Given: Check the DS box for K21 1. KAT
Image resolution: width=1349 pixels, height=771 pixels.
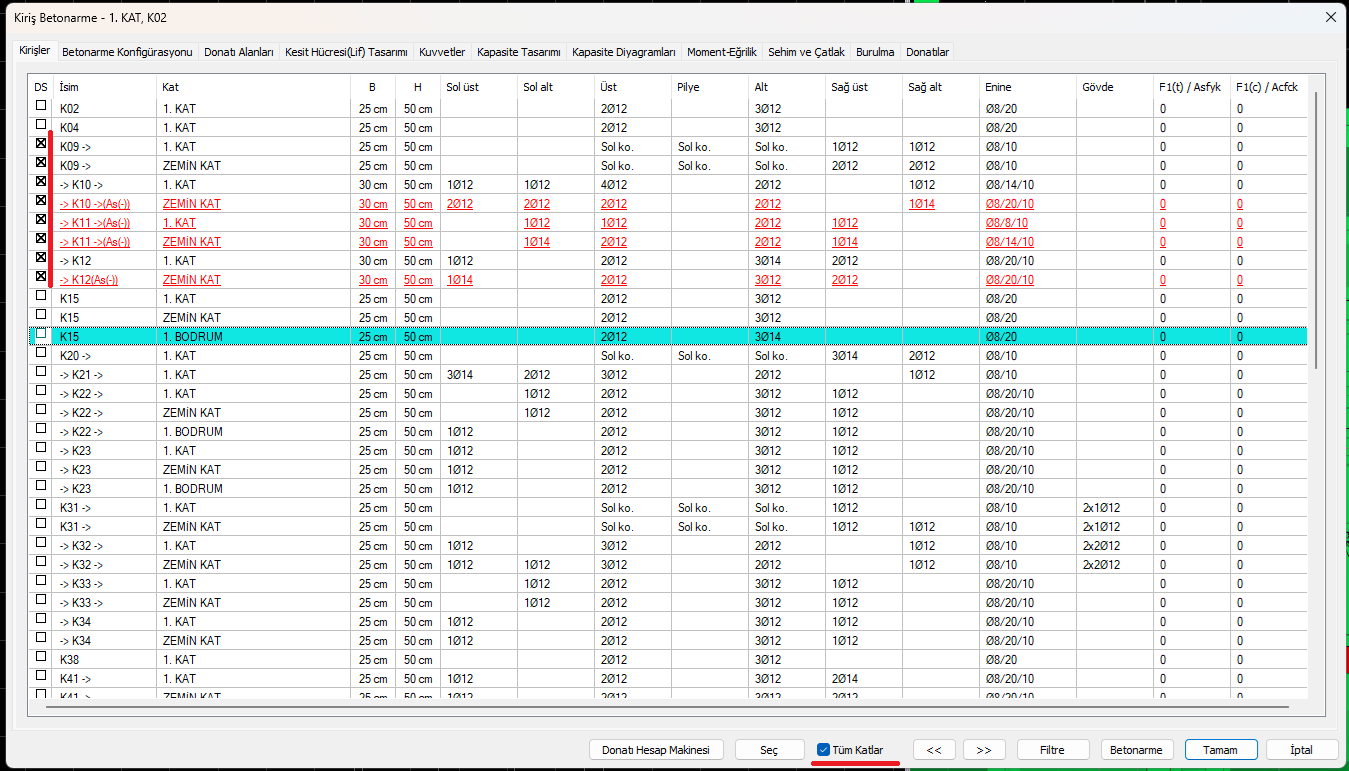Looking at the screenshot, I should click(41, 371).
